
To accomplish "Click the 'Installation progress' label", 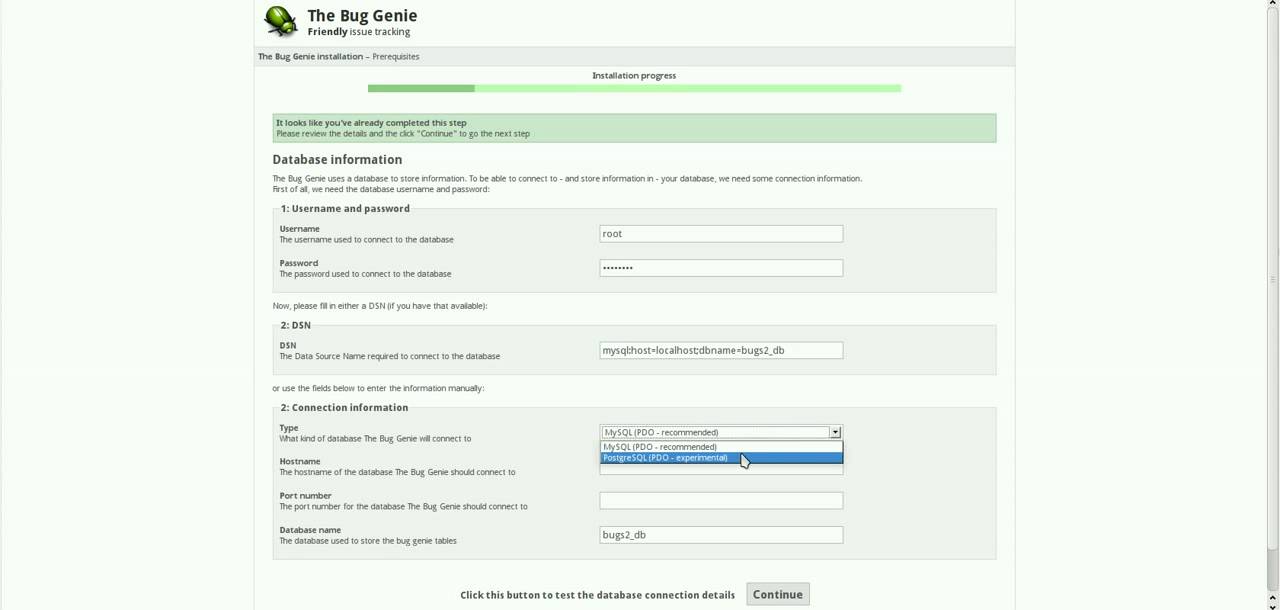I will pyautogui.click(x=634, y=75).
